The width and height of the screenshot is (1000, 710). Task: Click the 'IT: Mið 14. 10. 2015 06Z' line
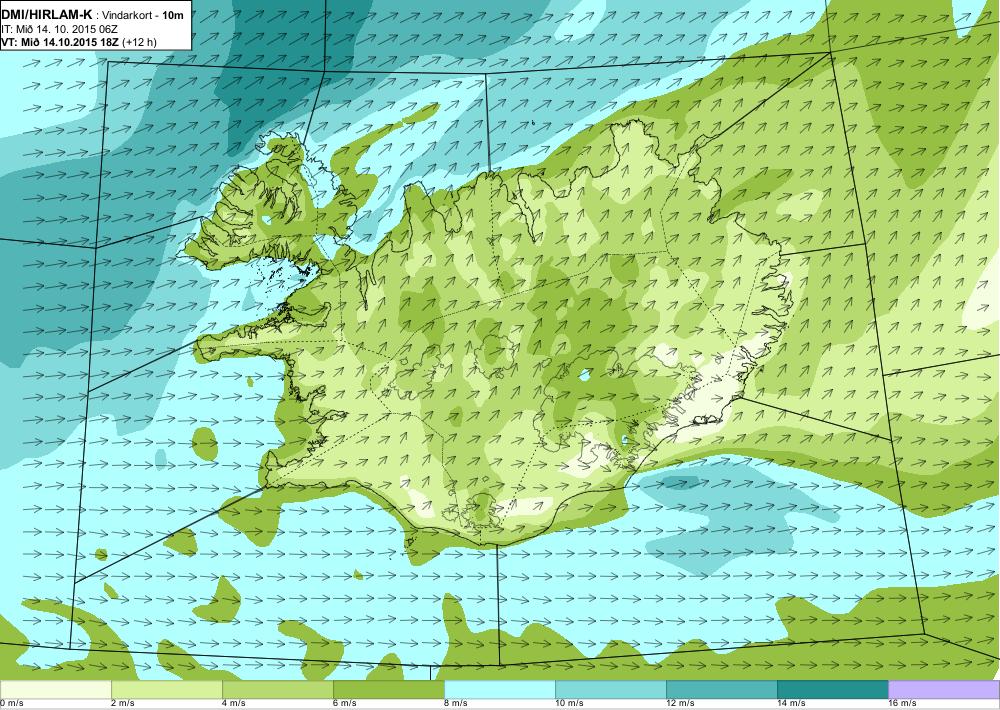[x=59, y=29]
